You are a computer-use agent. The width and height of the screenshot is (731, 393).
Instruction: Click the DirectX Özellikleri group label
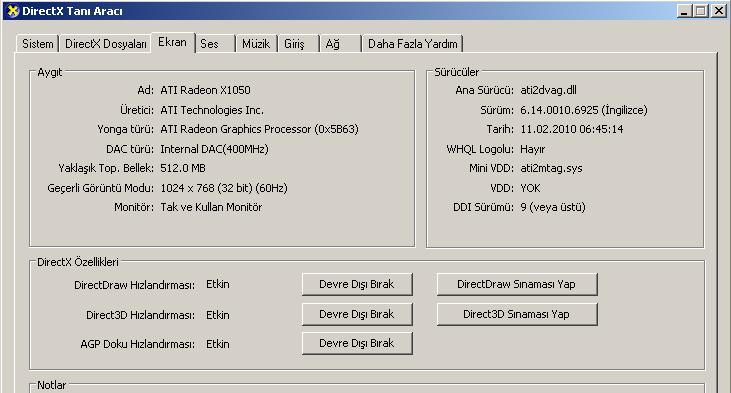click(78, 262)
